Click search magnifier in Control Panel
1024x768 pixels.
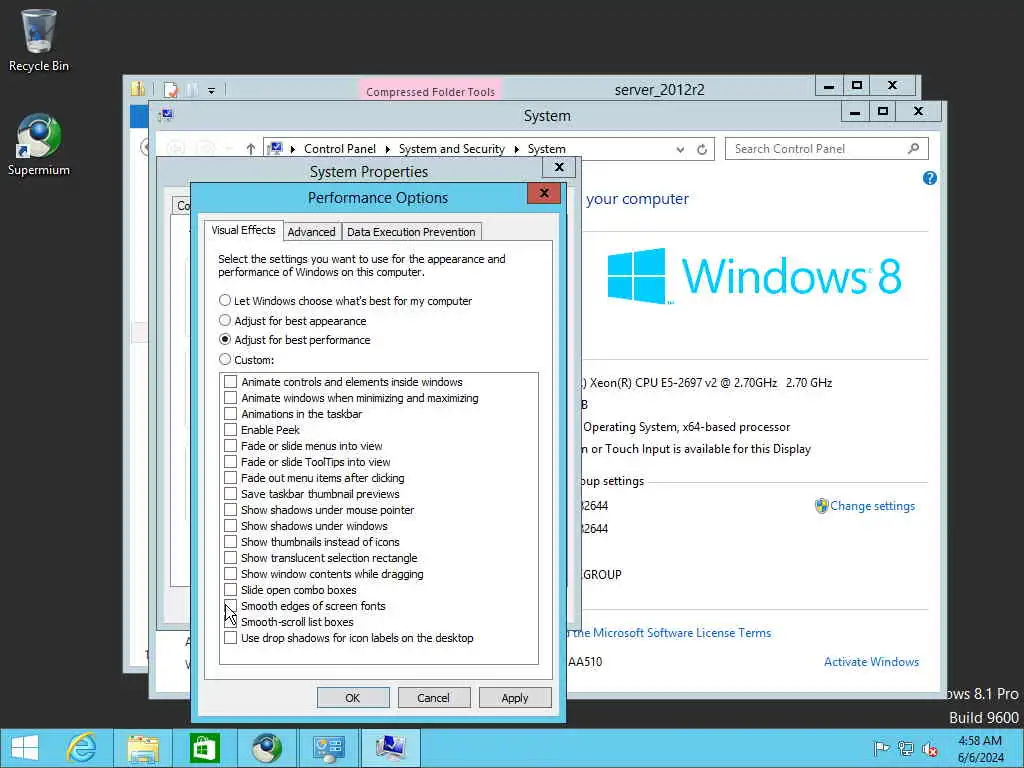tap(914, 149)
